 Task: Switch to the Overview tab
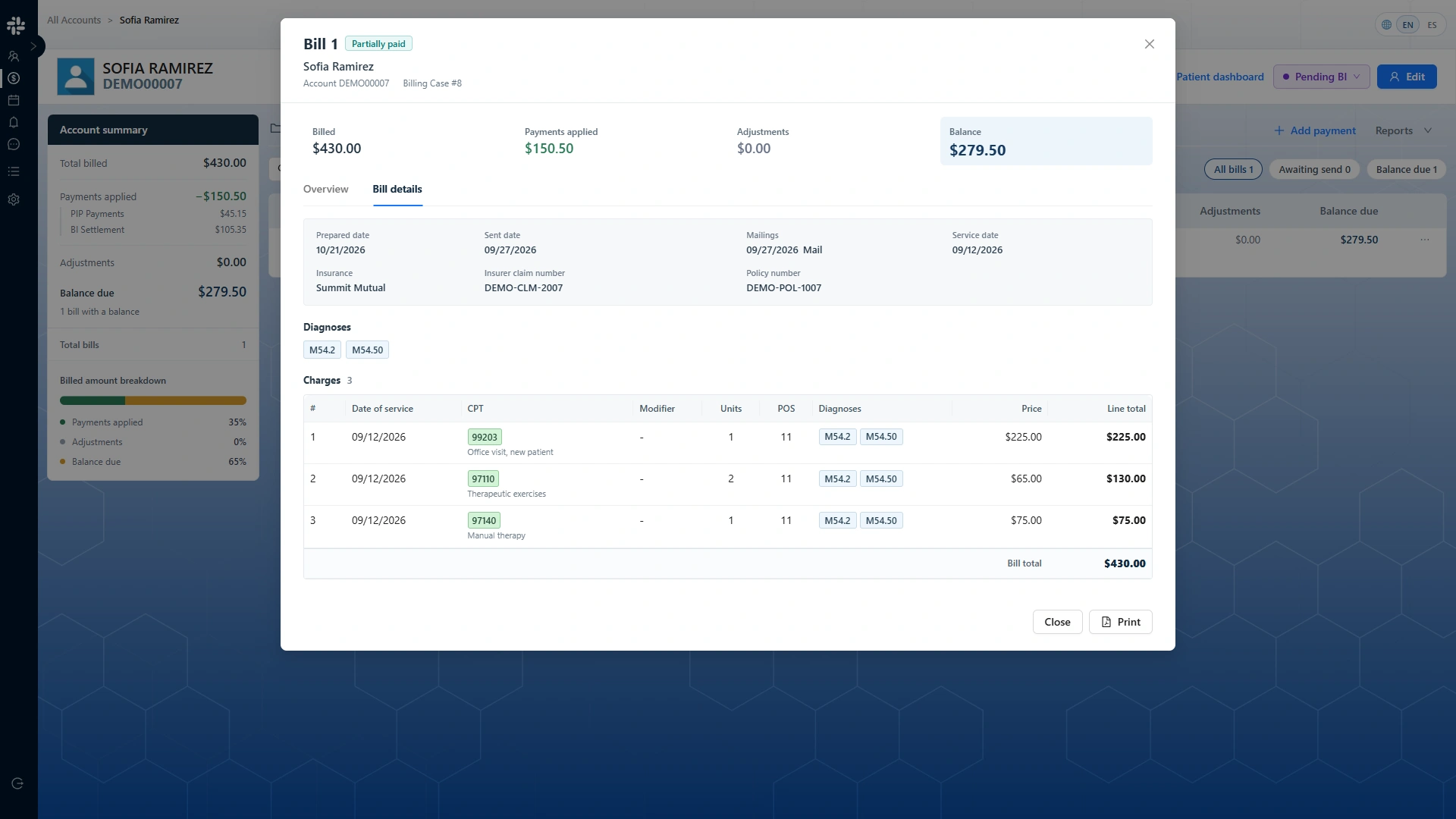tap(325, 189)
